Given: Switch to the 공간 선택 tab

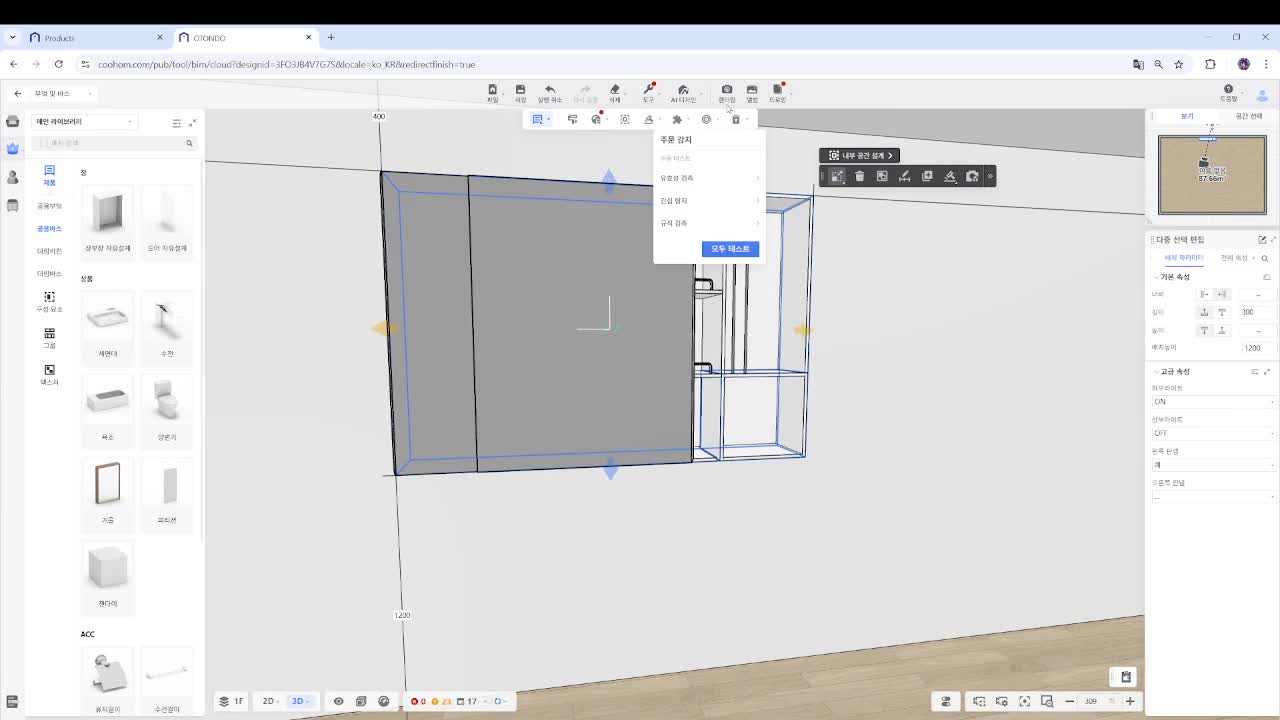Looking at the screenshot, I should [x=1248, y=116].
